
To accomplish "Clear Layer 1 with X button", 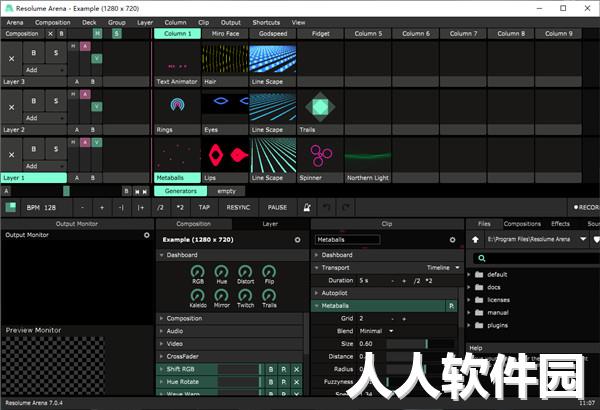I will point(11,155).
